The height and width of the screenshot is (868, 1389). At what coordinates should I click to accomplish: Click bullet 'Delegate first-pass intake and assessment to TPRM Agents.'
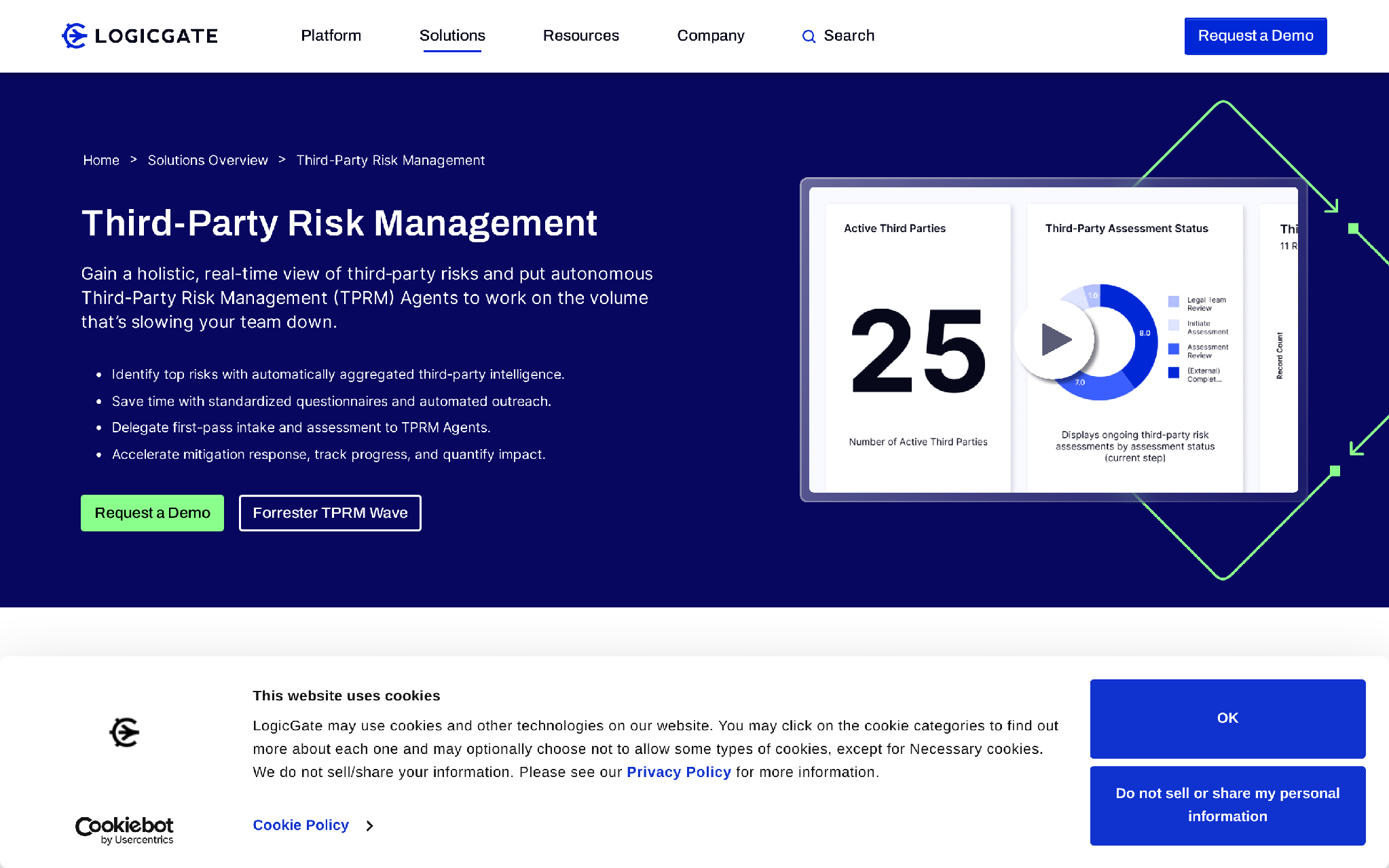click(301, 428)
